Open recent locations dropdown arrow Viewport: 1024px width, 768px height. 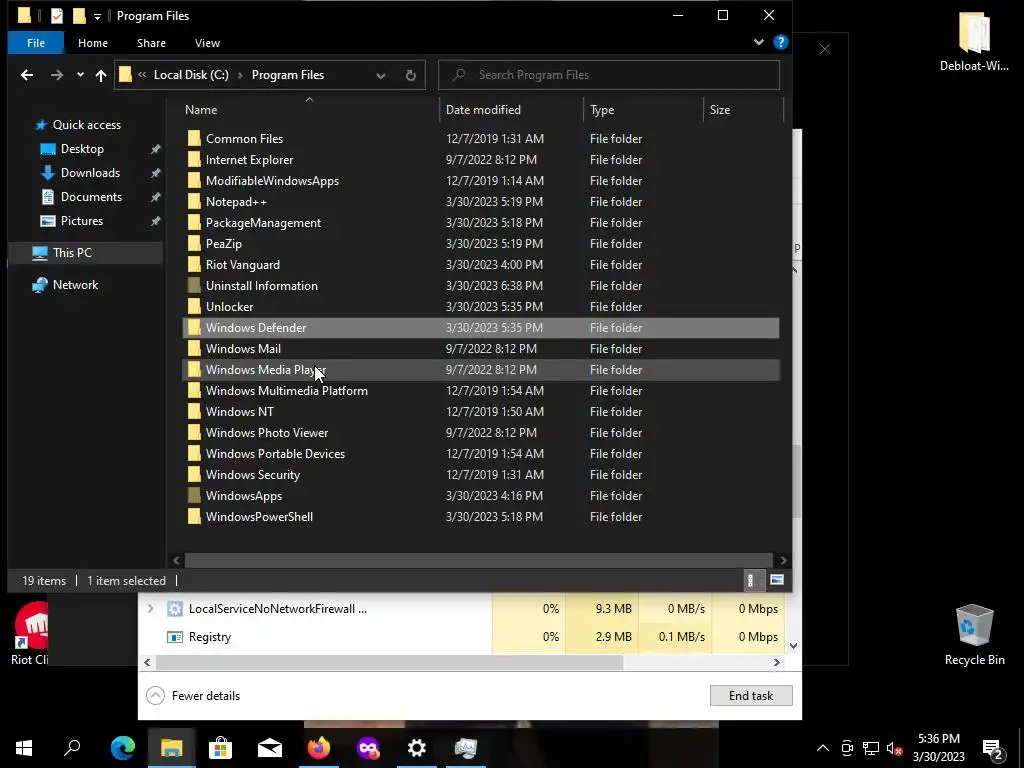(x=80, y=75)
